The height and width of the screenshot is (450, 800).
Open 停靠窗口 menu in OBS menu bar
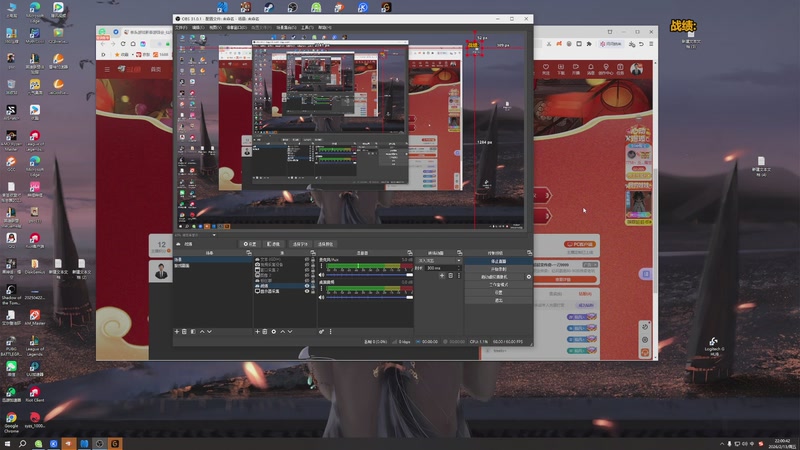pos(236,28)
